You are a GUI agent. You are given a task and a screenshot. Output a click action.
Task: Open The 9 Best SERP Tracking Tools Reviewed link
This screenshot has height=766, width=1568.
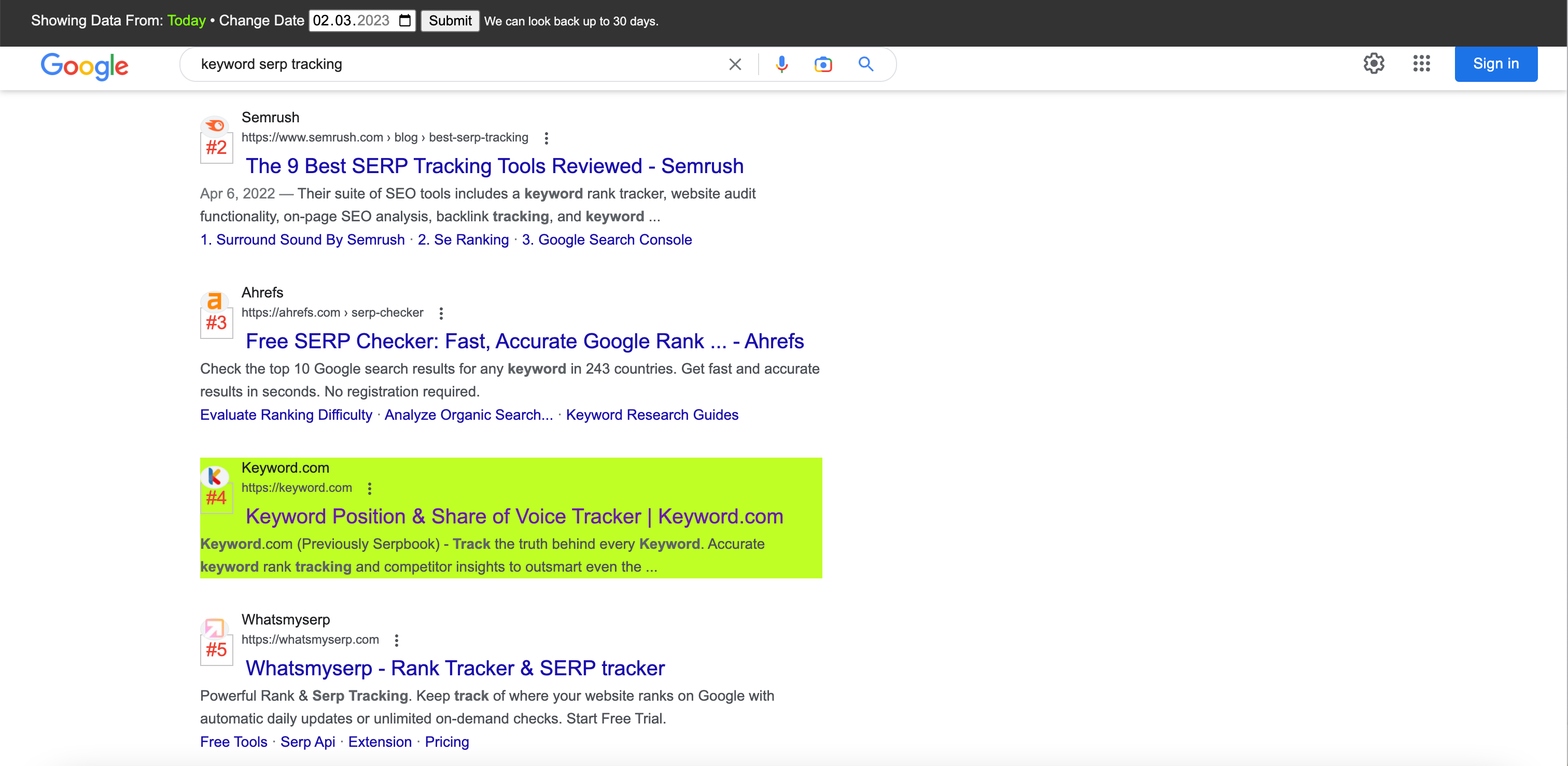coord(494,166)
